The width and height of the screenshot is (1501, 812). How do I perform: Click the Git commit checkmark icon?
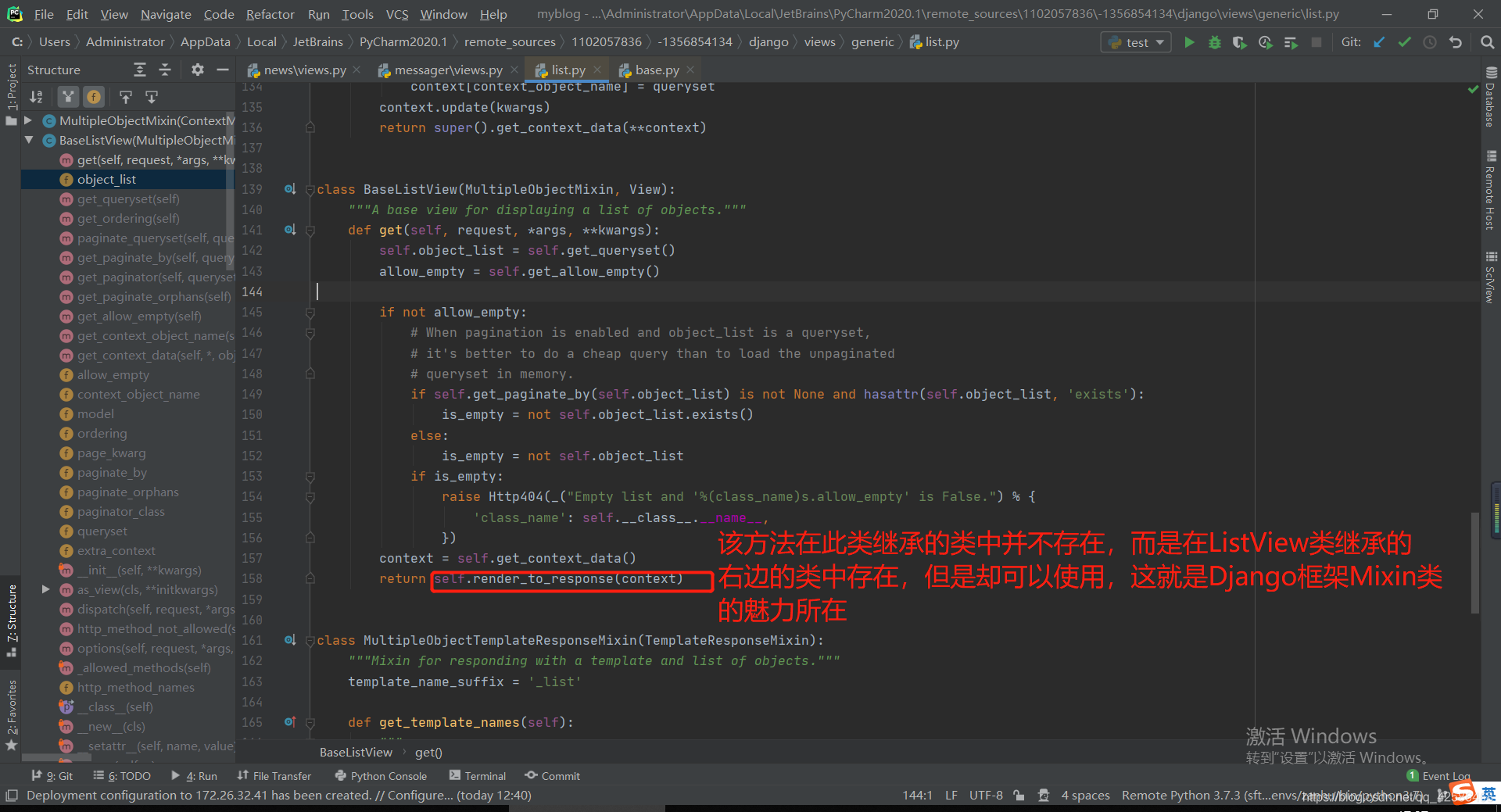pos(1405,42)
